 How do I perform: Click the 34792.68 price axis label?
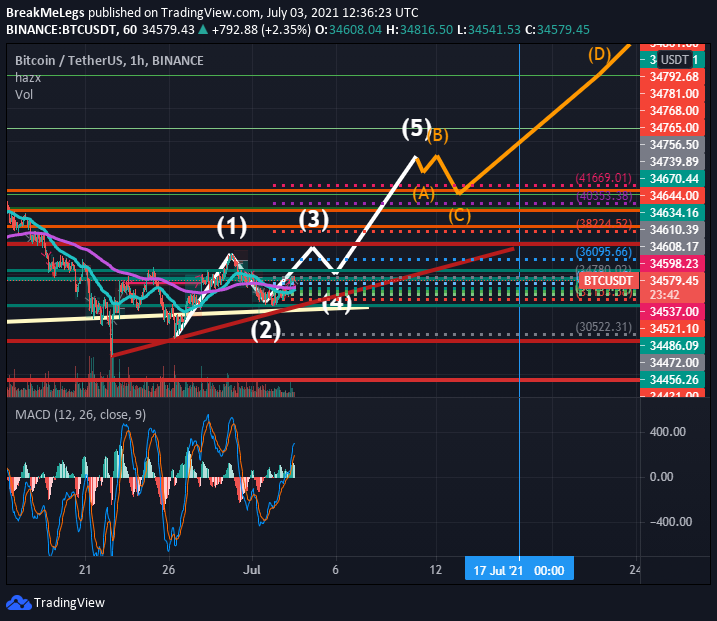[674, 76]
